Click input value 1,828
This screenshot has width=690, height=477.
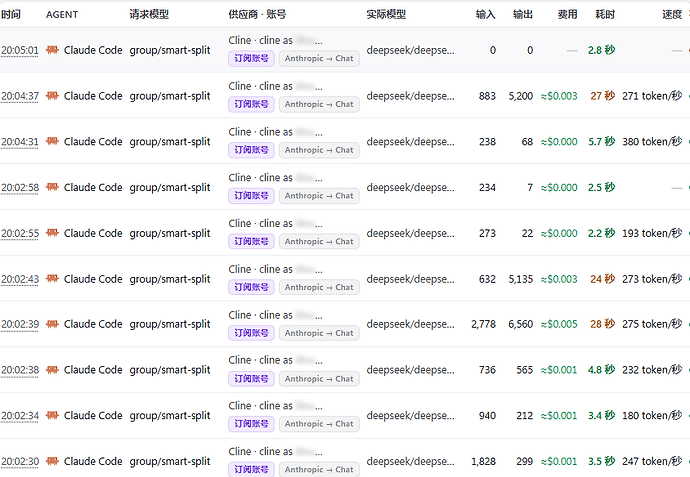point(484,462)
